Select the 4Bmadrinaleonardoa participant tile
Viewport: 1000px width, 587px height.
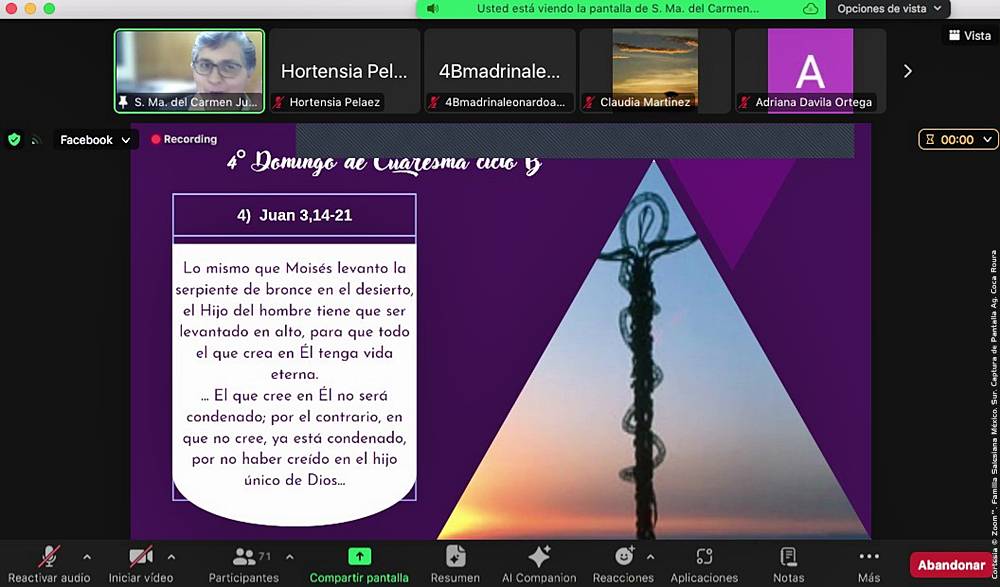pyautogui.click(x=499, y=71)
